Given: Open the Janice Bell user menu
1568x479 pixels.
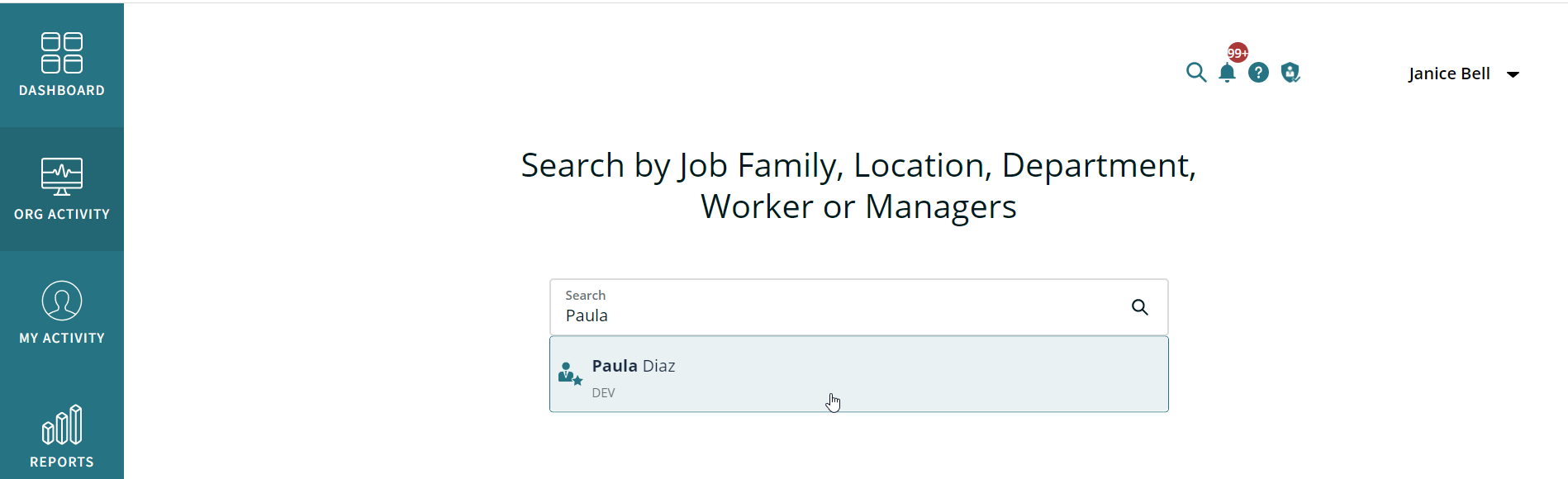Looking at the screenshot, I should (x=1464, y=74).
